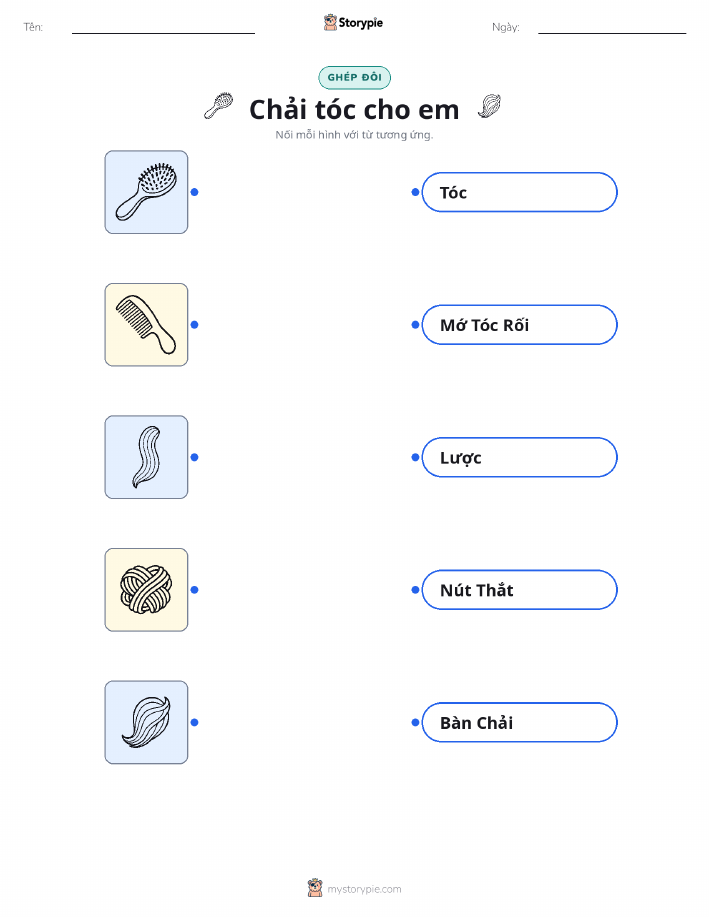Pick the Bàn Chải word box
The width and height of the screenshot is (709, 917).
click(519, 722)
